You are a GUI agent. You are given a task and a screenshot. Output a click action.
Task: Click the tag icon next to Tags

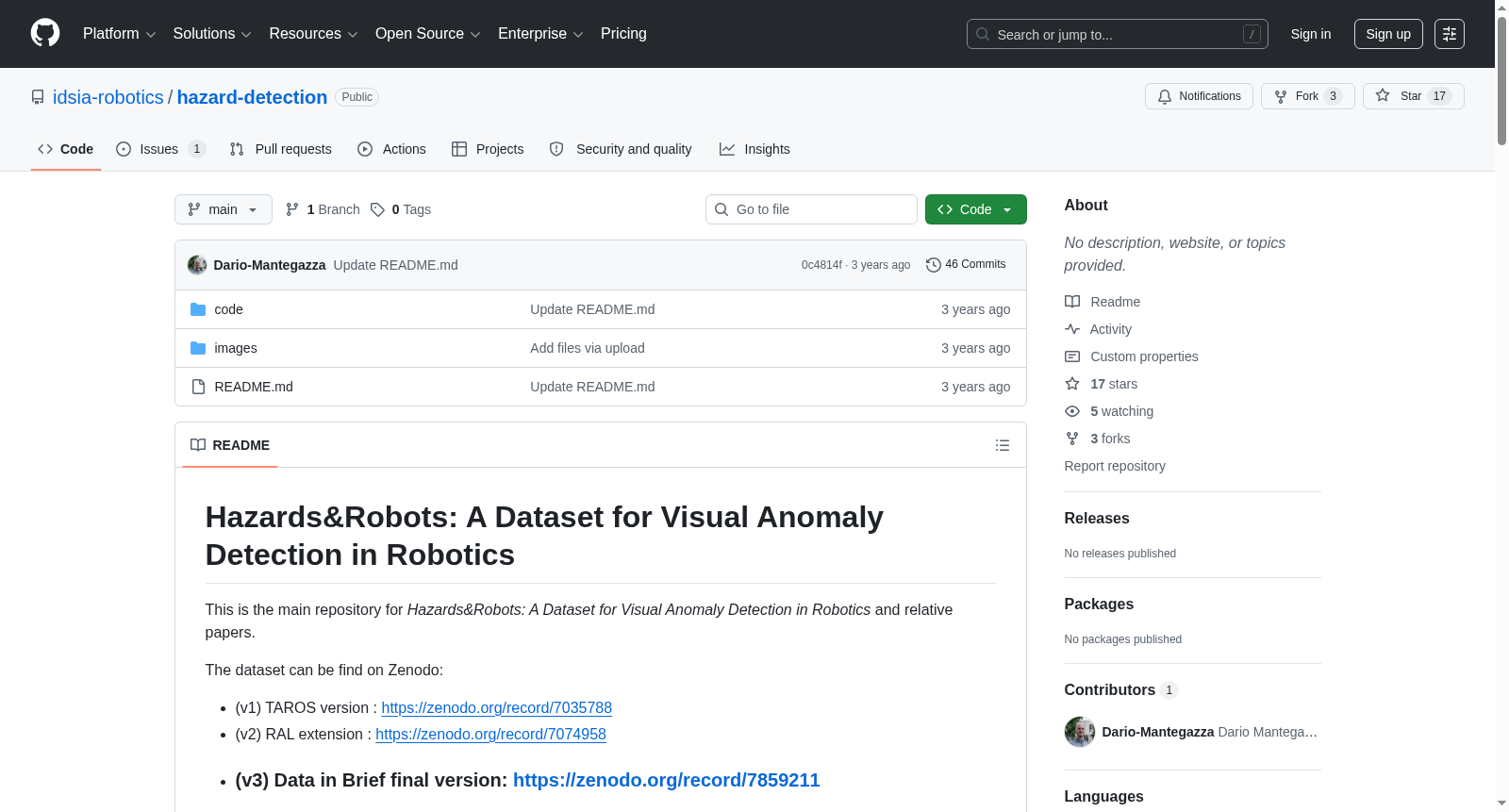click(377, 209)
